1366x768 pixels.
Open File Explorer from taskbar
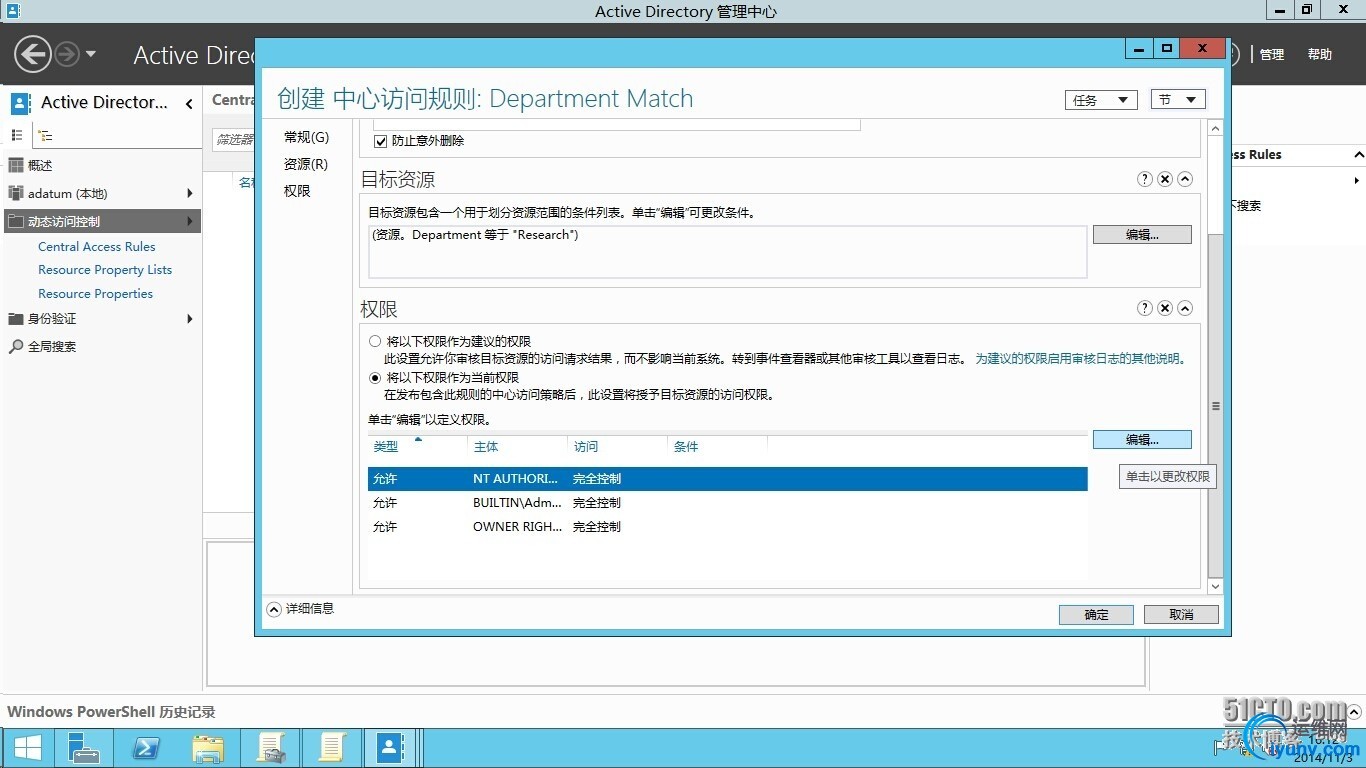(x=208, y=748)
